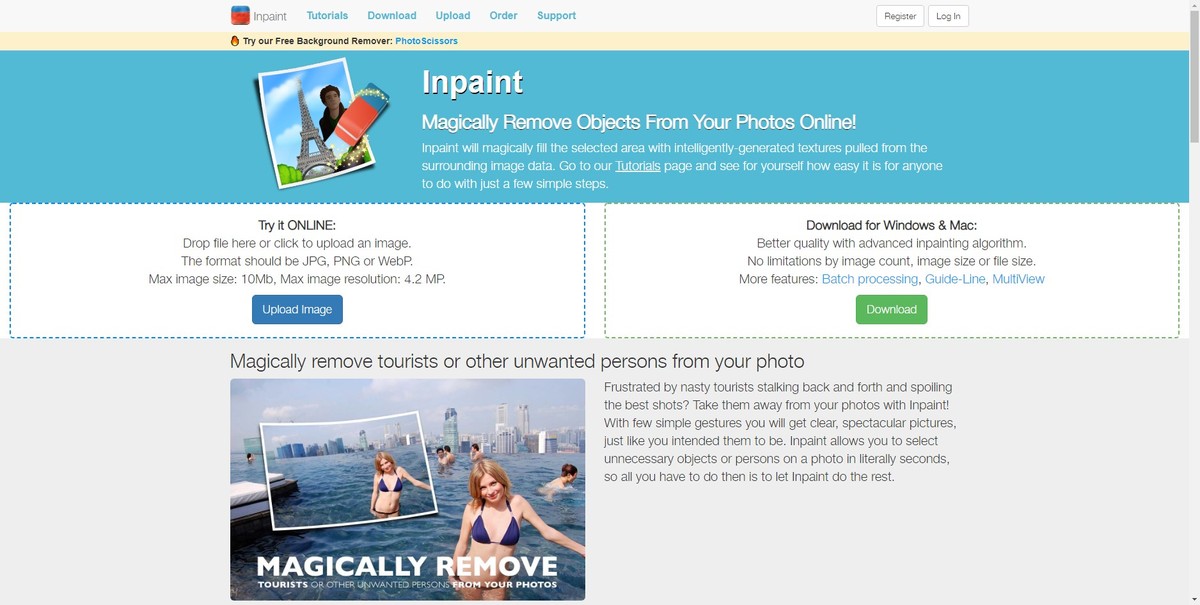Click the Magically Remove tourists photo
The image size is (1200, 605).
coord(407,489)
